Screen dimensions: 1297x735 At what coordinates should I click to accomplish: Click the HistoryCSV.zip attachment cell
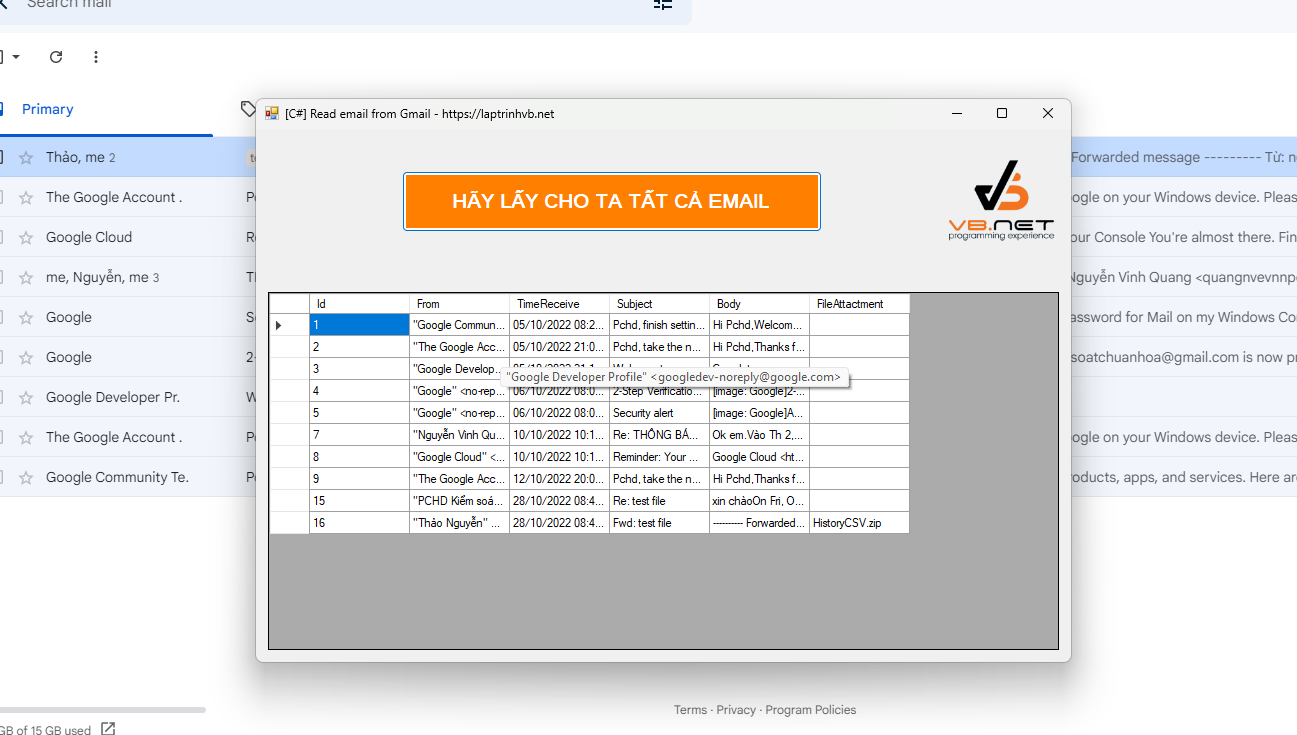859,523
